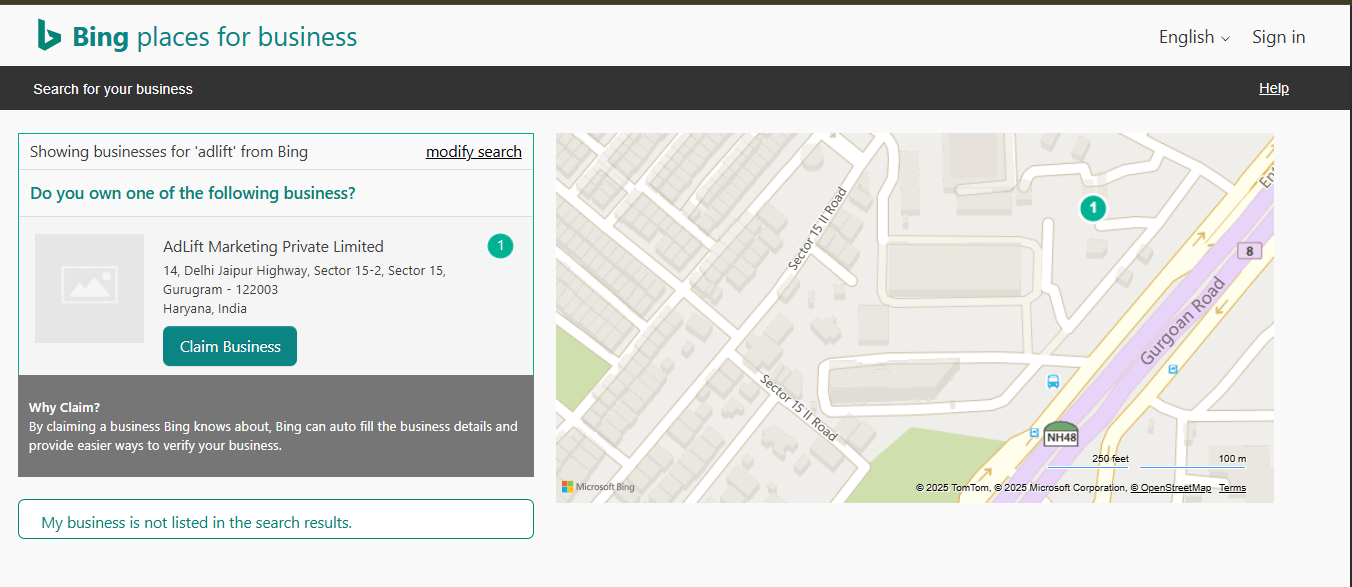Screen dimensions: 1352x587
Task: Open the Help link
Action: click(1273, 88)
